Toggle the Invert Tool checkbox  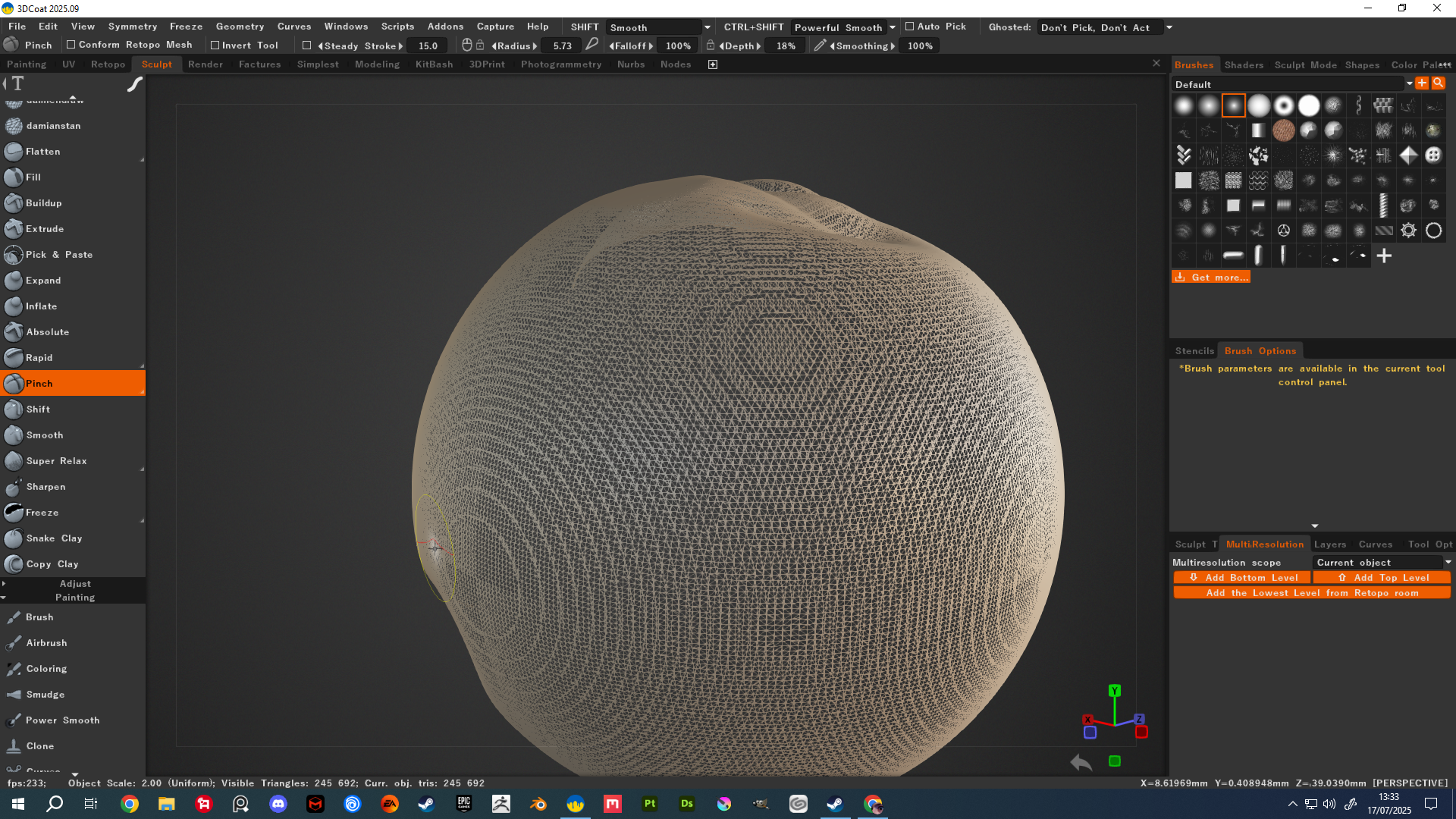point(215,45)
